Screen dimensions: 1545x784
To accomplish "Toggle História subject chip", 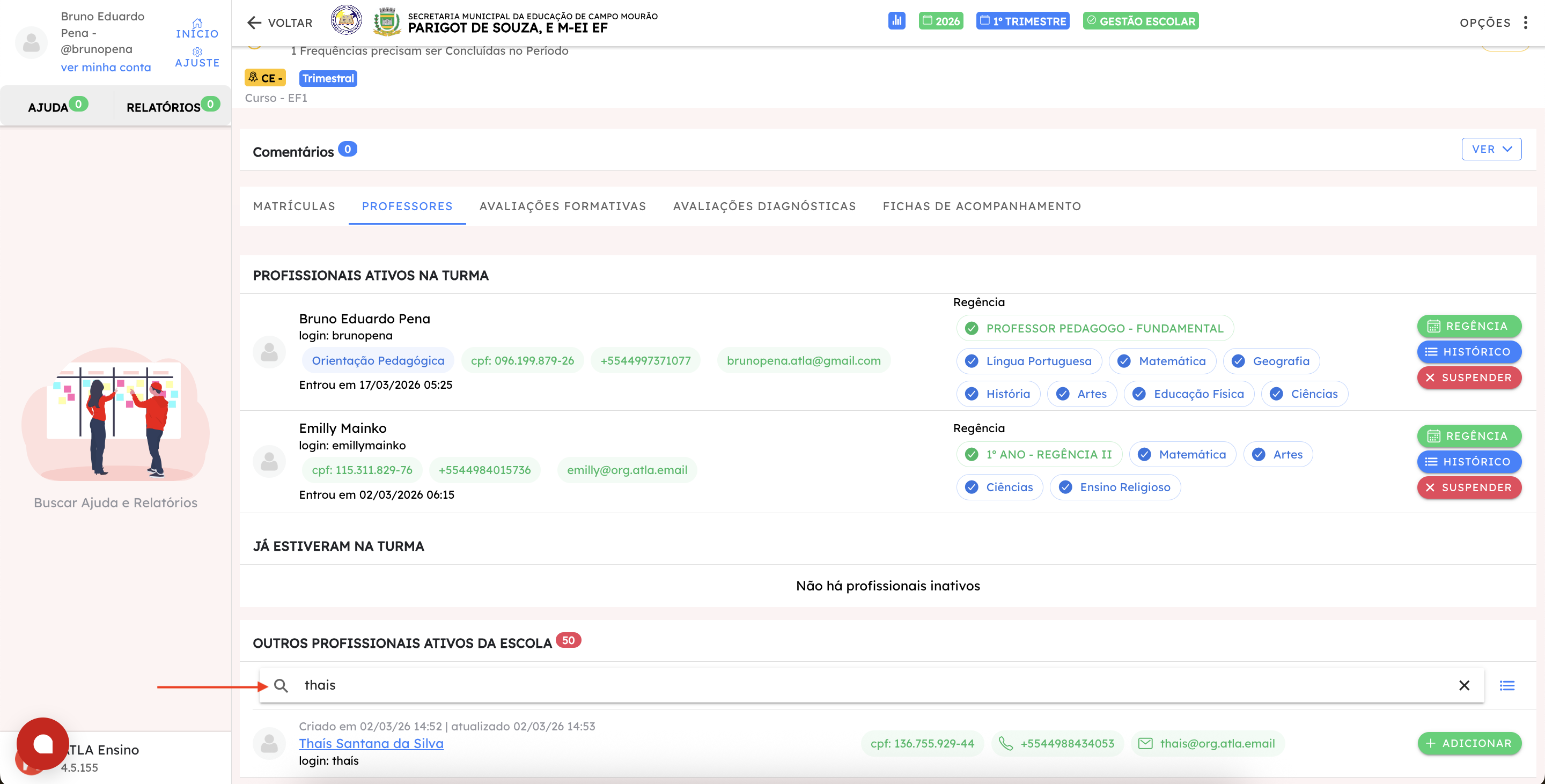I will (998, 394).
